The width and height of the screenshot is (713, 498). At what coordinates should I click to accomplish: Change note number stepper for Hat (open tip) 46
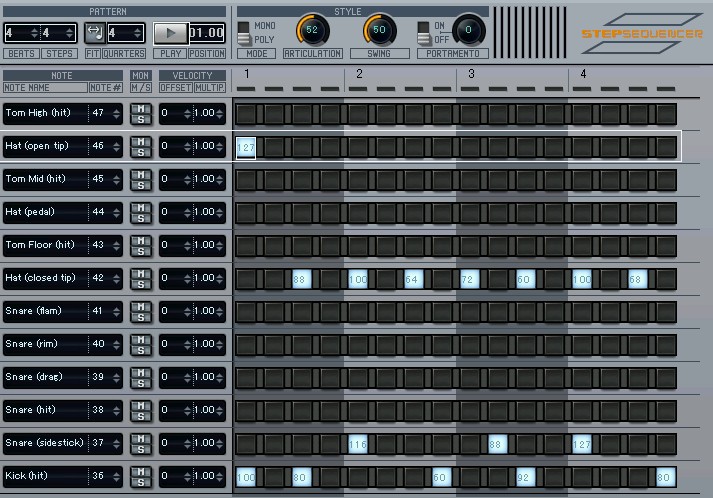click(116, 147)
